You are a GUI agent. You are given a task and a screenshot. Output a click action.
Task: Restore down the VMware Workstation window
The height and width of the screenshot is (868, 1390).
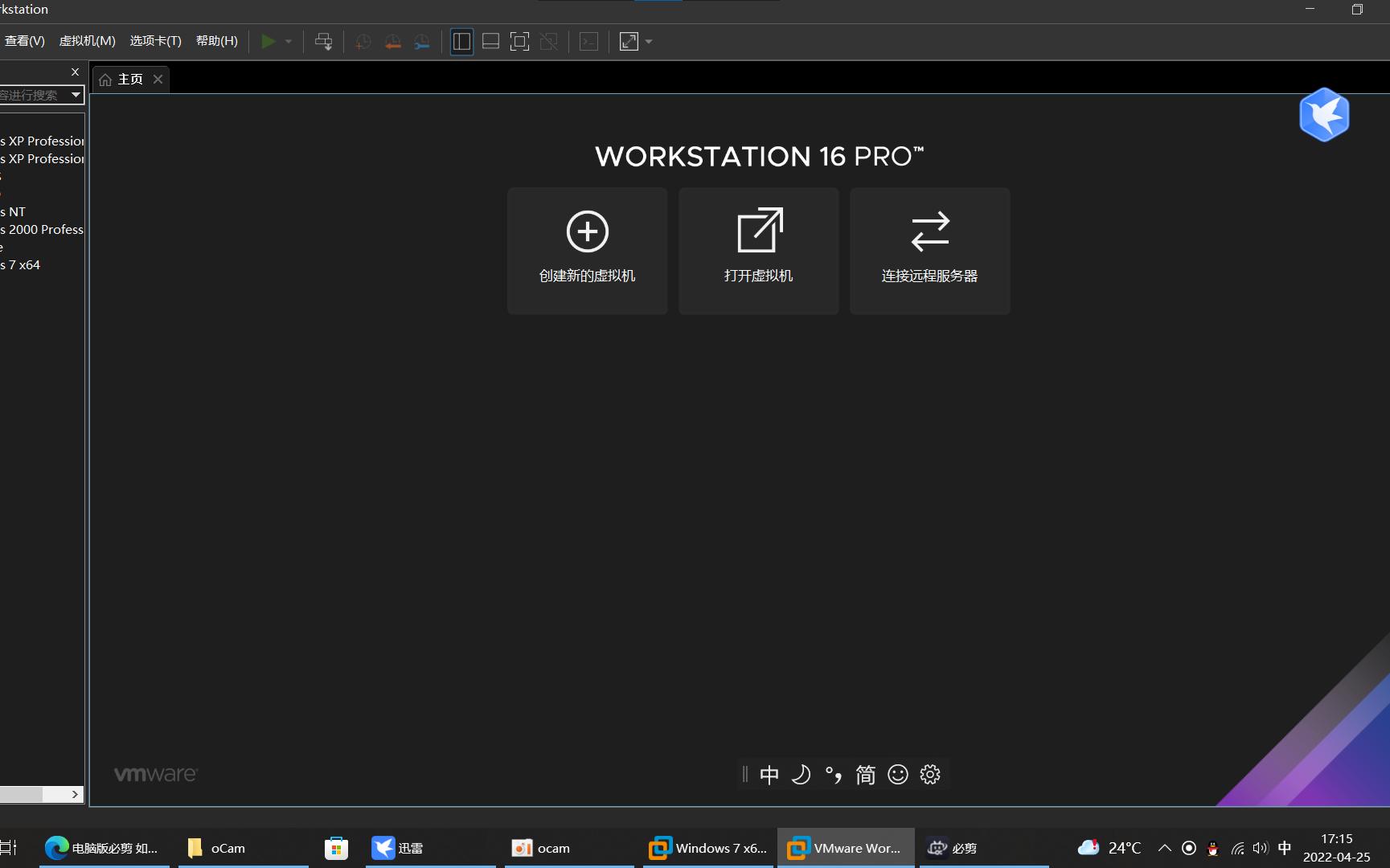click(x=1357, y=9)
